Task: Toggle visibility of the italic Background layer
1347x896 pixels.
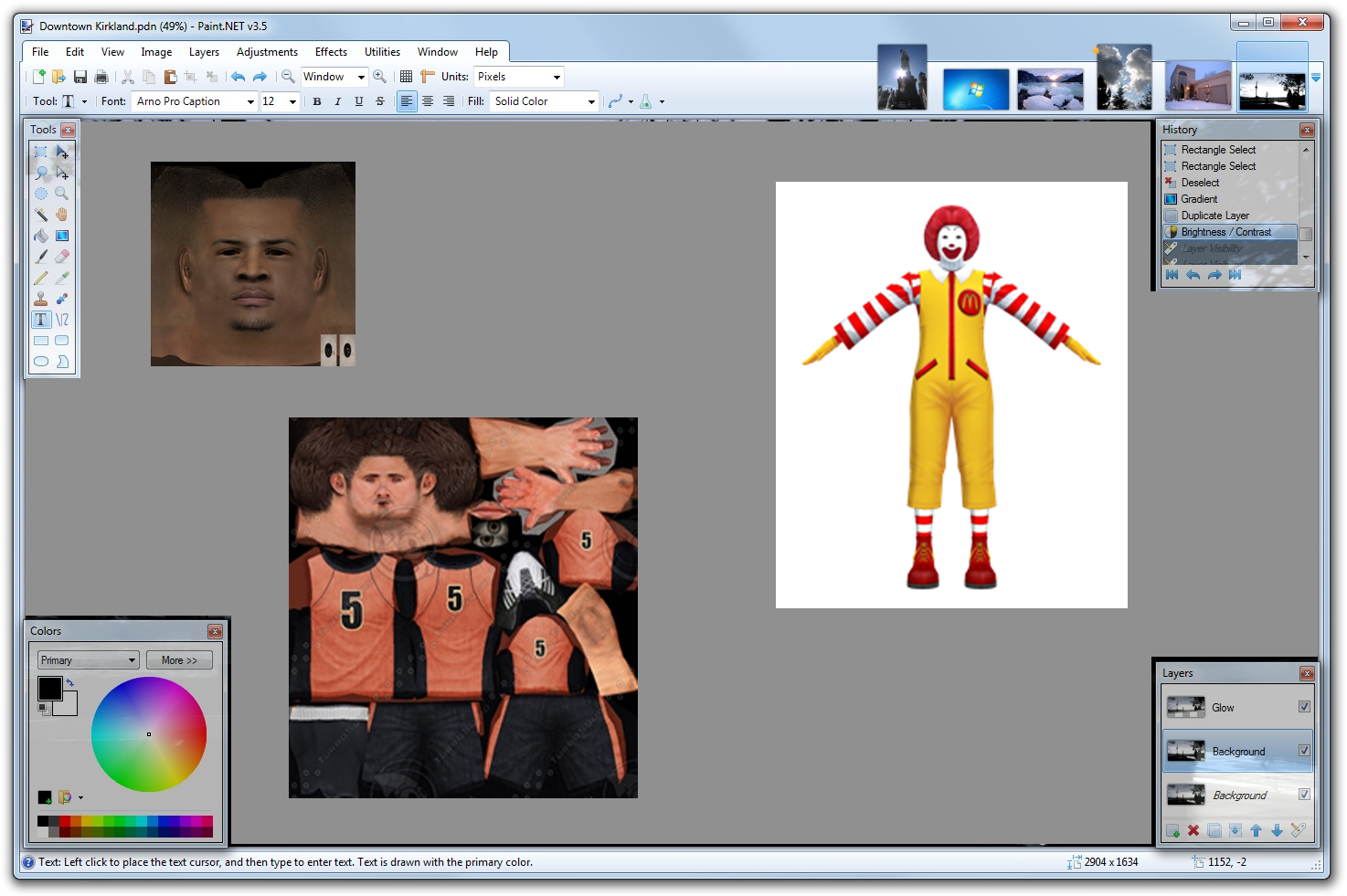Action: tap(1304, 795)
